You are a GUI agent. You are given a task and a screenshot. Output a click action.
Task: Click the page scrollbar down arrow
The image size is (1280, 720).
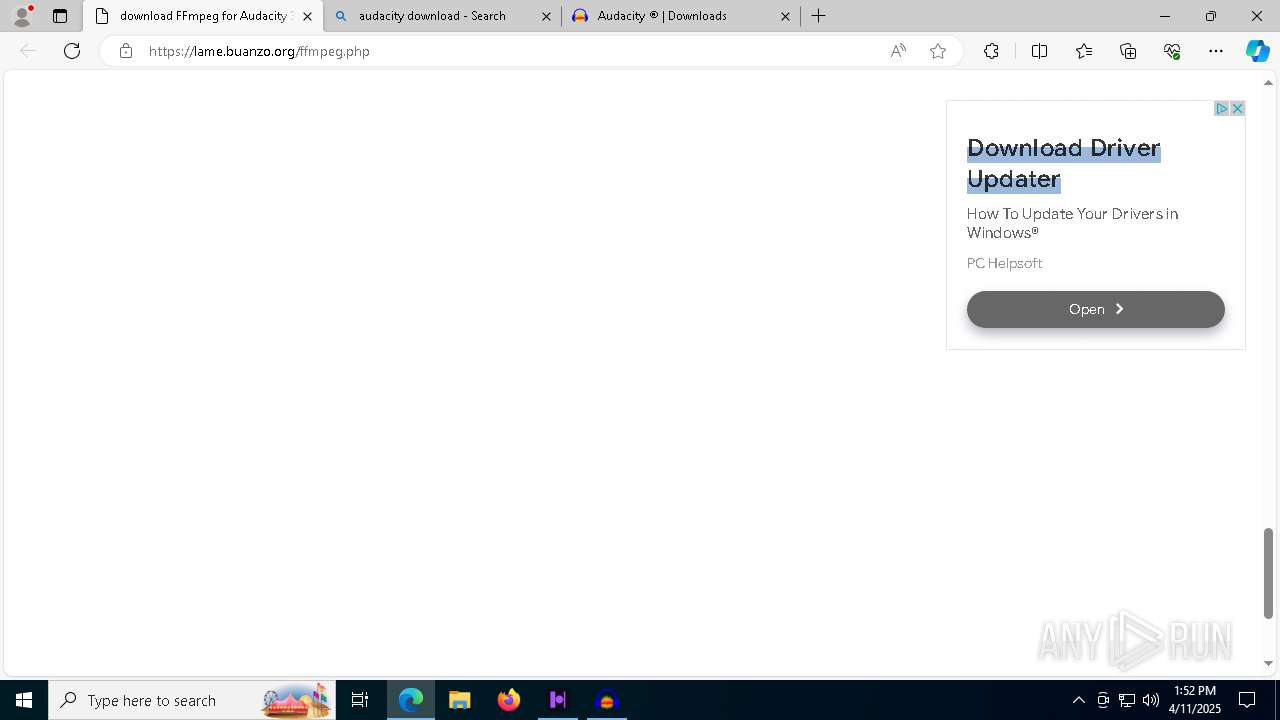(x=1268, y=663)
